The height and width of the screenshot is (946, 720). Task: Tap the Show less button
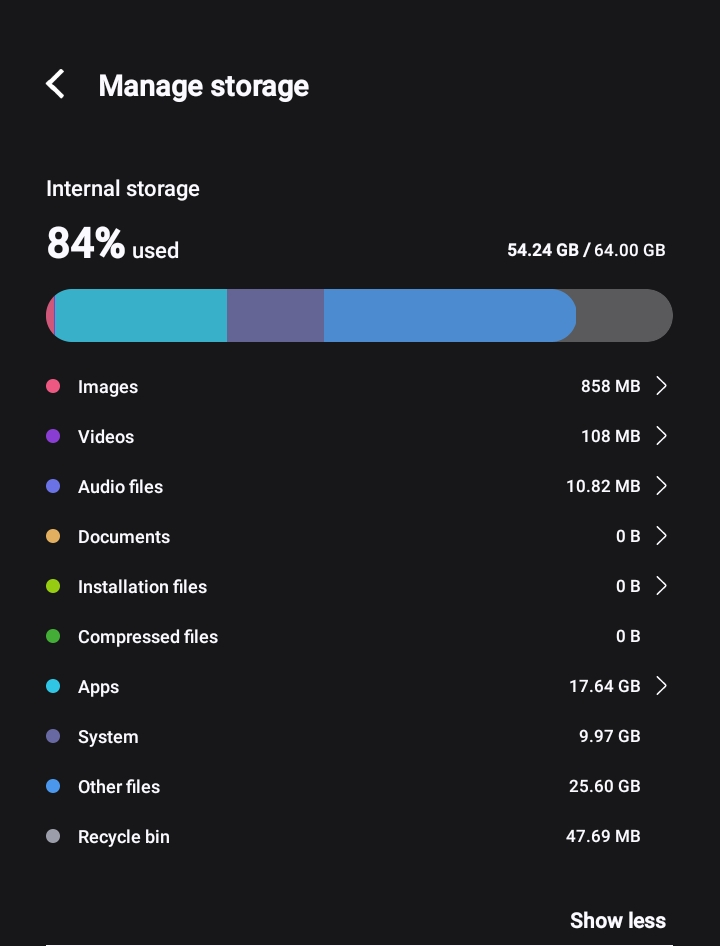click(x=617, y=920)
